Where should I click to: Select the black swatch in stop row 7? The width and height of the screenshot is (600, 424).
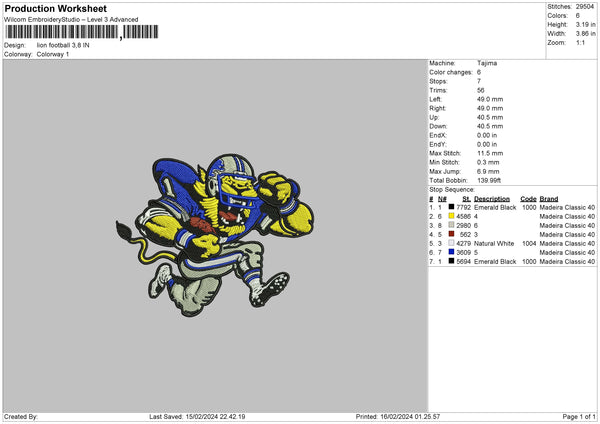pos(451,261)
